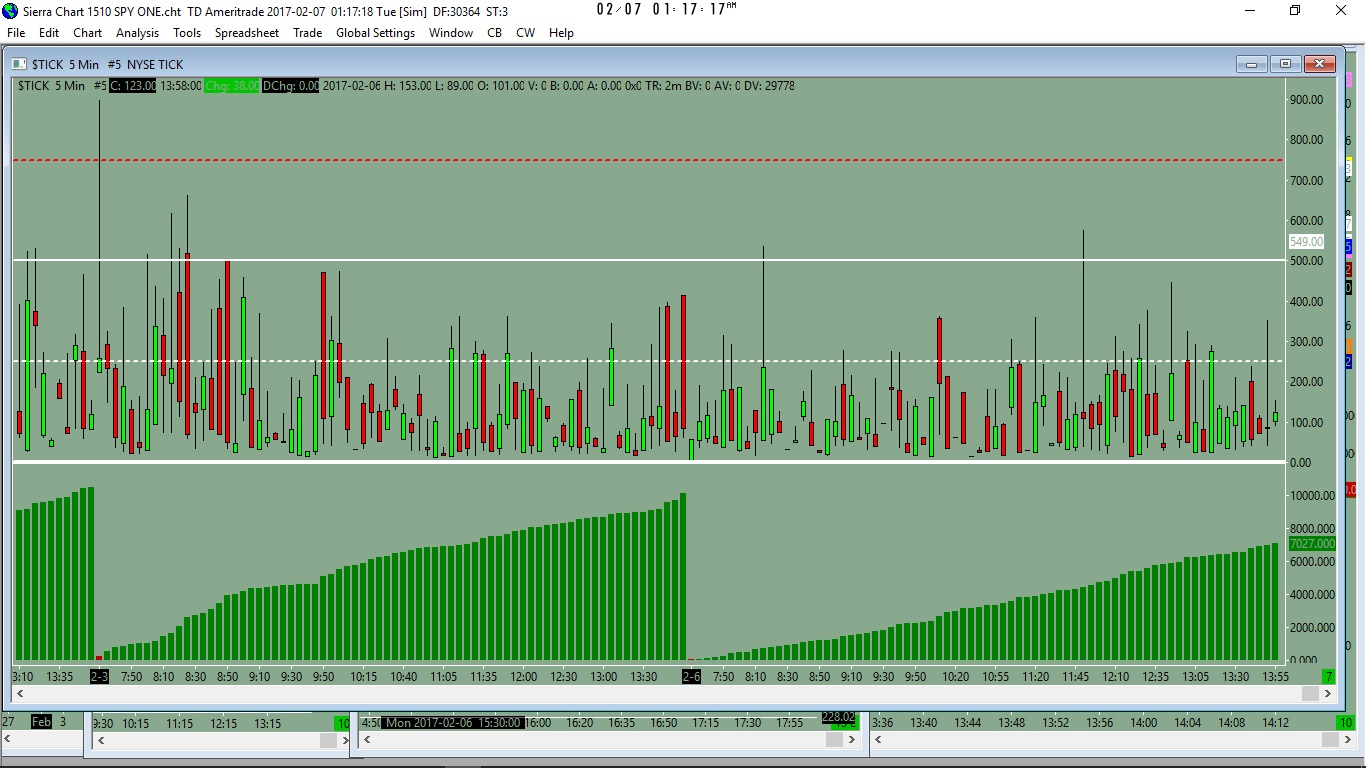Open the Trade menu
1366x768 pixels.
click(307, 33)
